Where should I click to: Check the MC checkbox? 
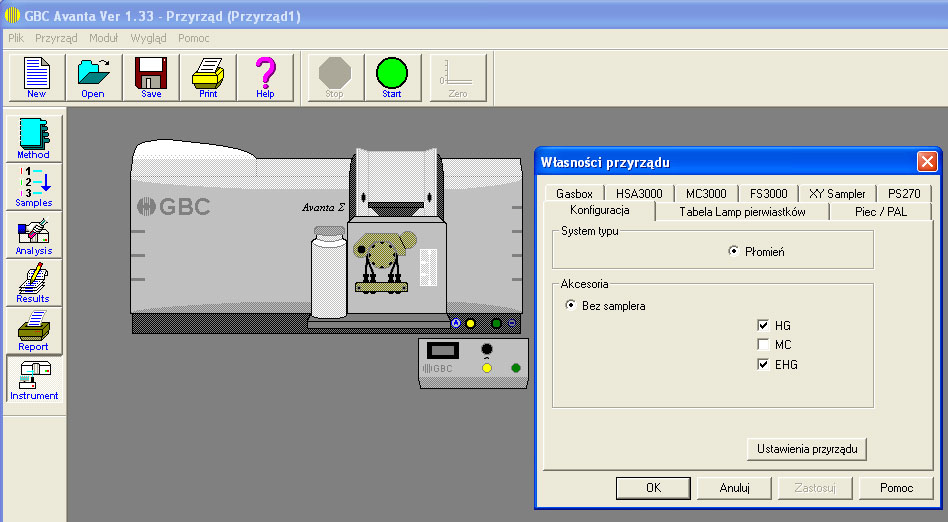[763, 345]
